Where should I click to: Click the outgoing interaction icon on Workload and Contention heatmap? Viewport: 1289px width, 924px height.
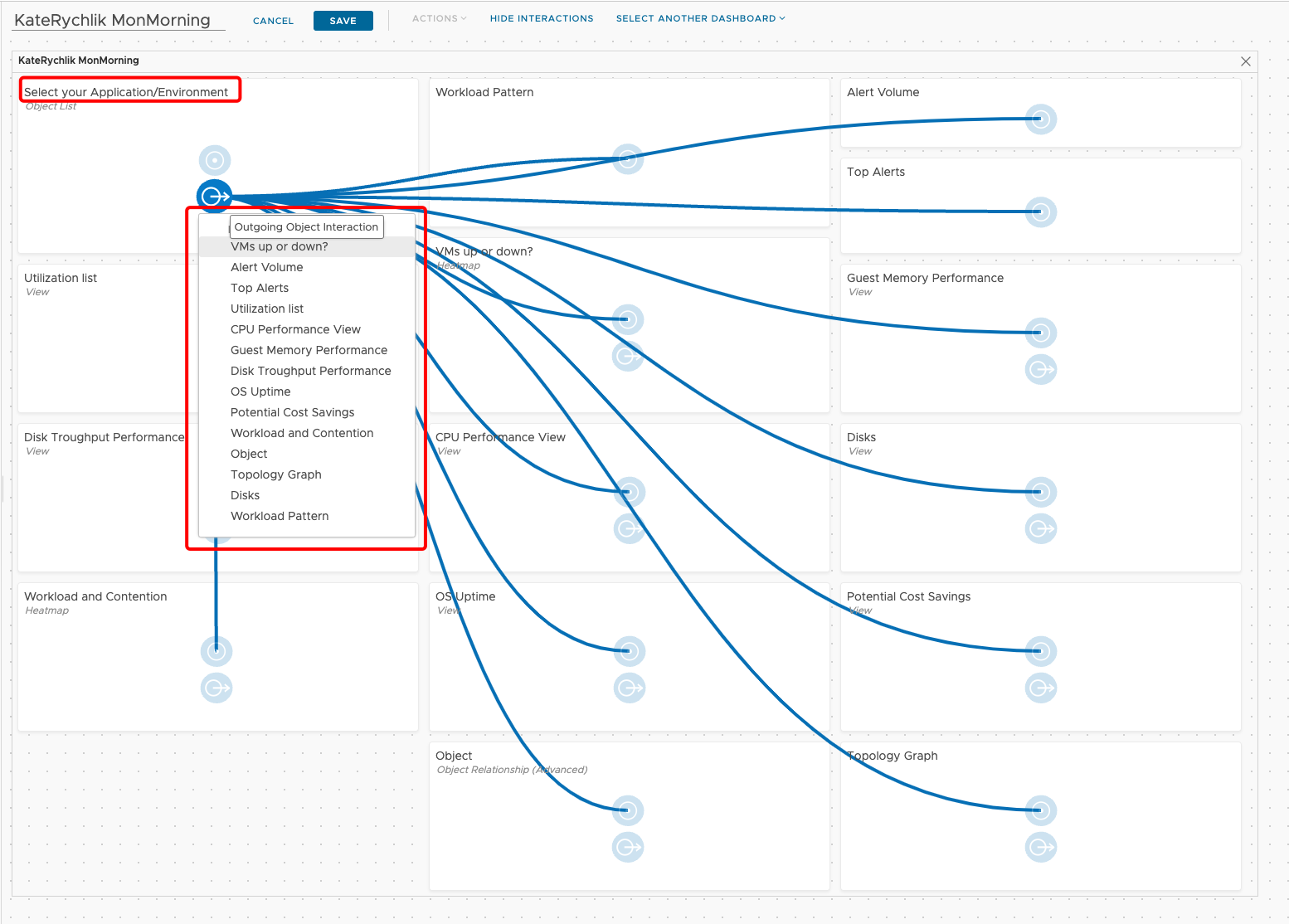pos(216,687)
